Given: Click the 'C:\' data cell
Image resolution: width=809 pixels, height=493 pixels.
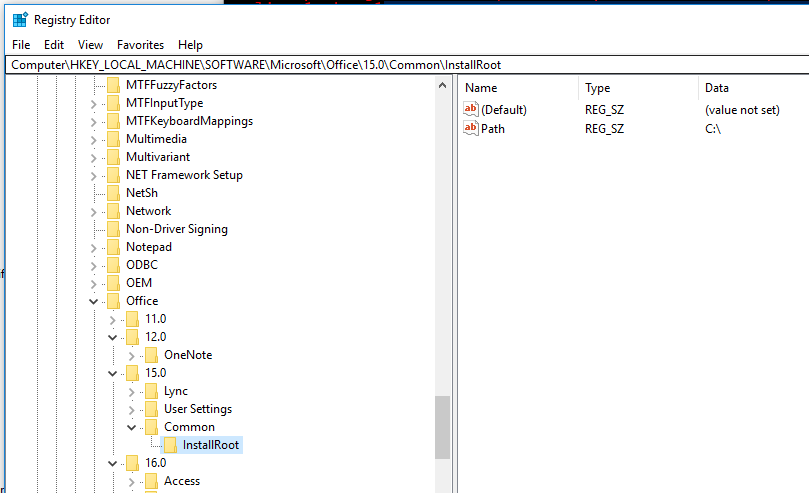Looking at the screenshot, I should pos(713,128).
